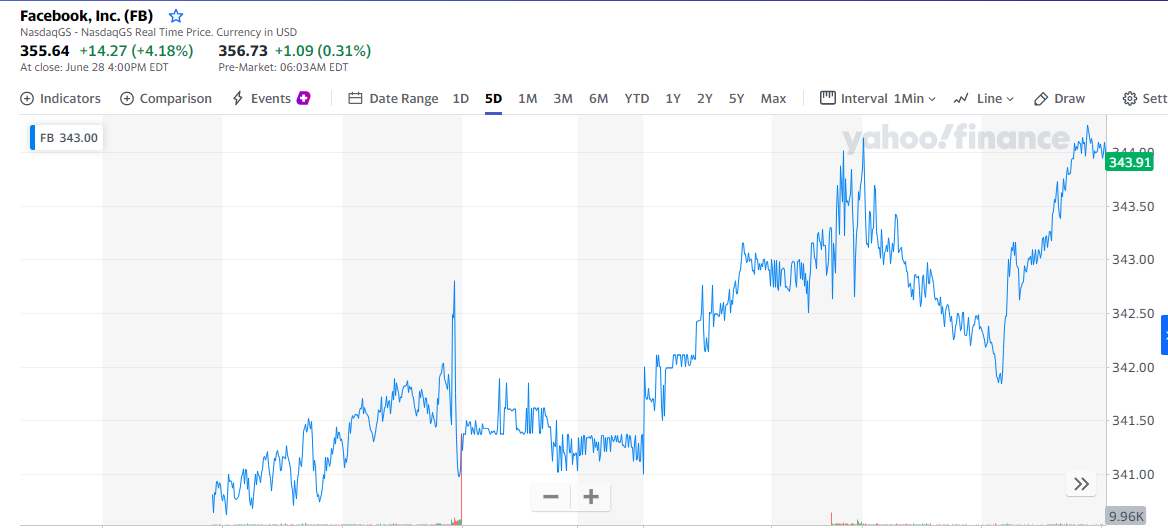Select the YTD time range

tap(637, 98)
